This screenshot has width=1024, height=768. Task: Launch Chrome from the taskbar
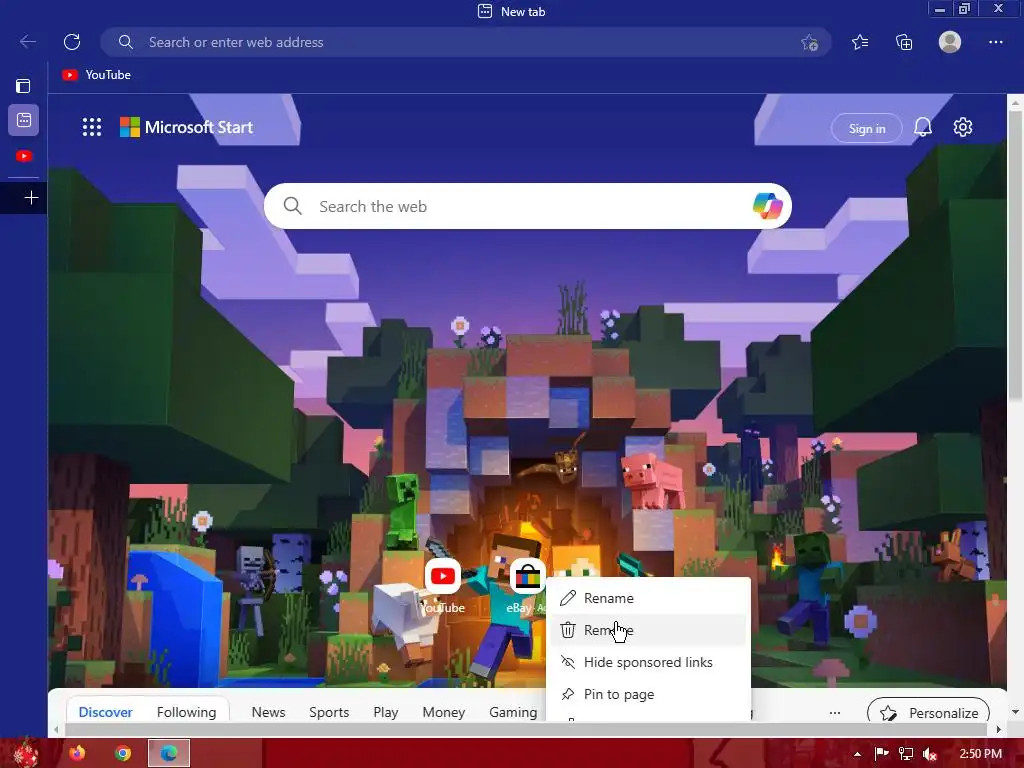pos(123,753)
